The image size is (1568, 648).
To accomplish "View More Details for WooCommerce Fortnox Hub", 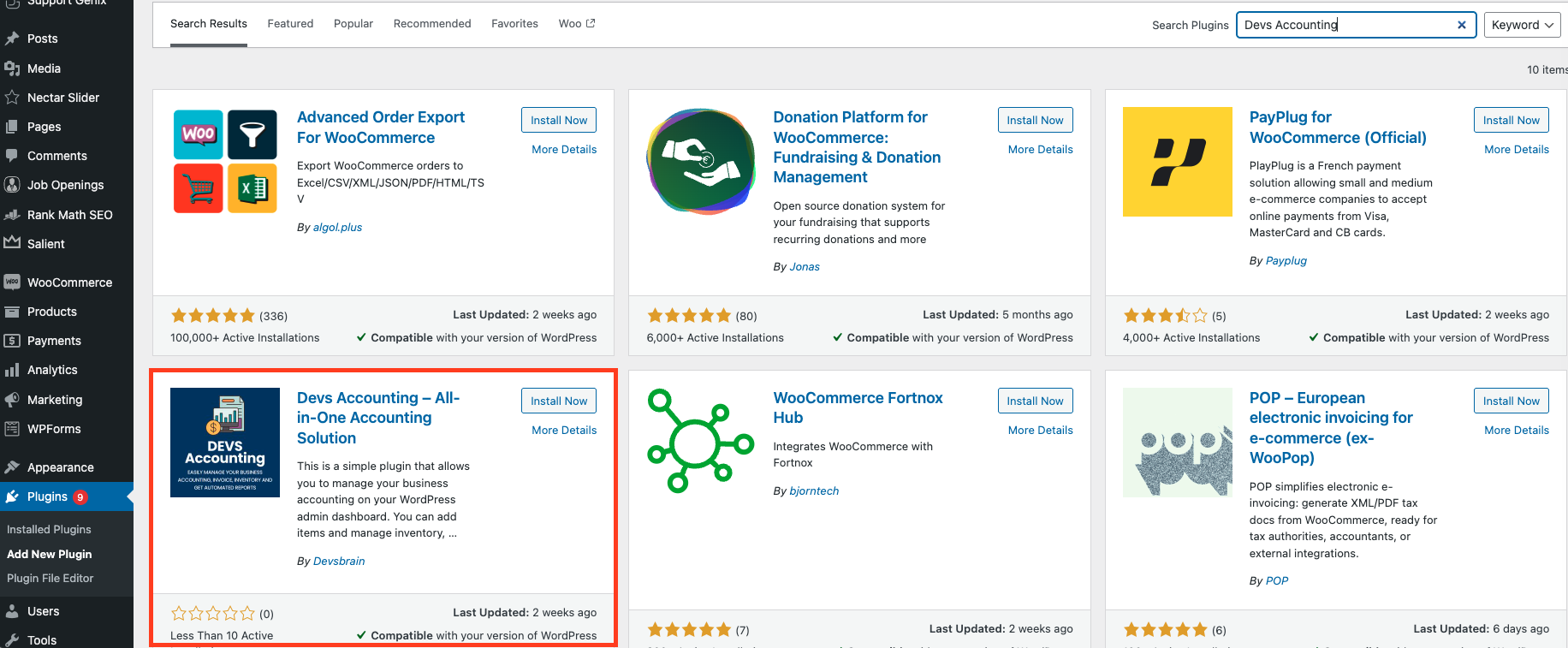I will tap(1040, 430).
